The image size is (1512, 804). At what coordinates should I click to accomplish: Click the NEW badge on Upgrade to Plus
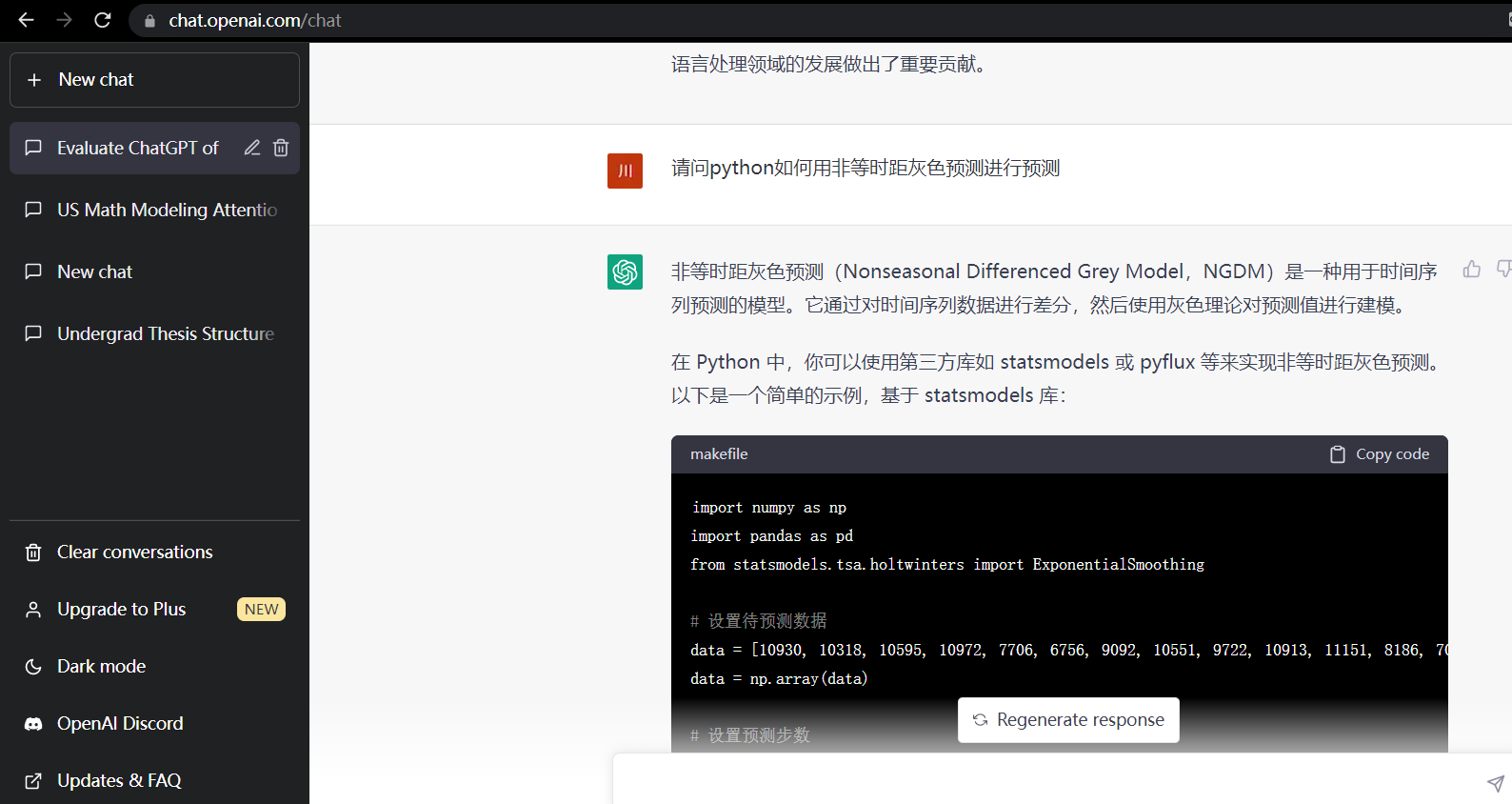click(x=261, y=610)
